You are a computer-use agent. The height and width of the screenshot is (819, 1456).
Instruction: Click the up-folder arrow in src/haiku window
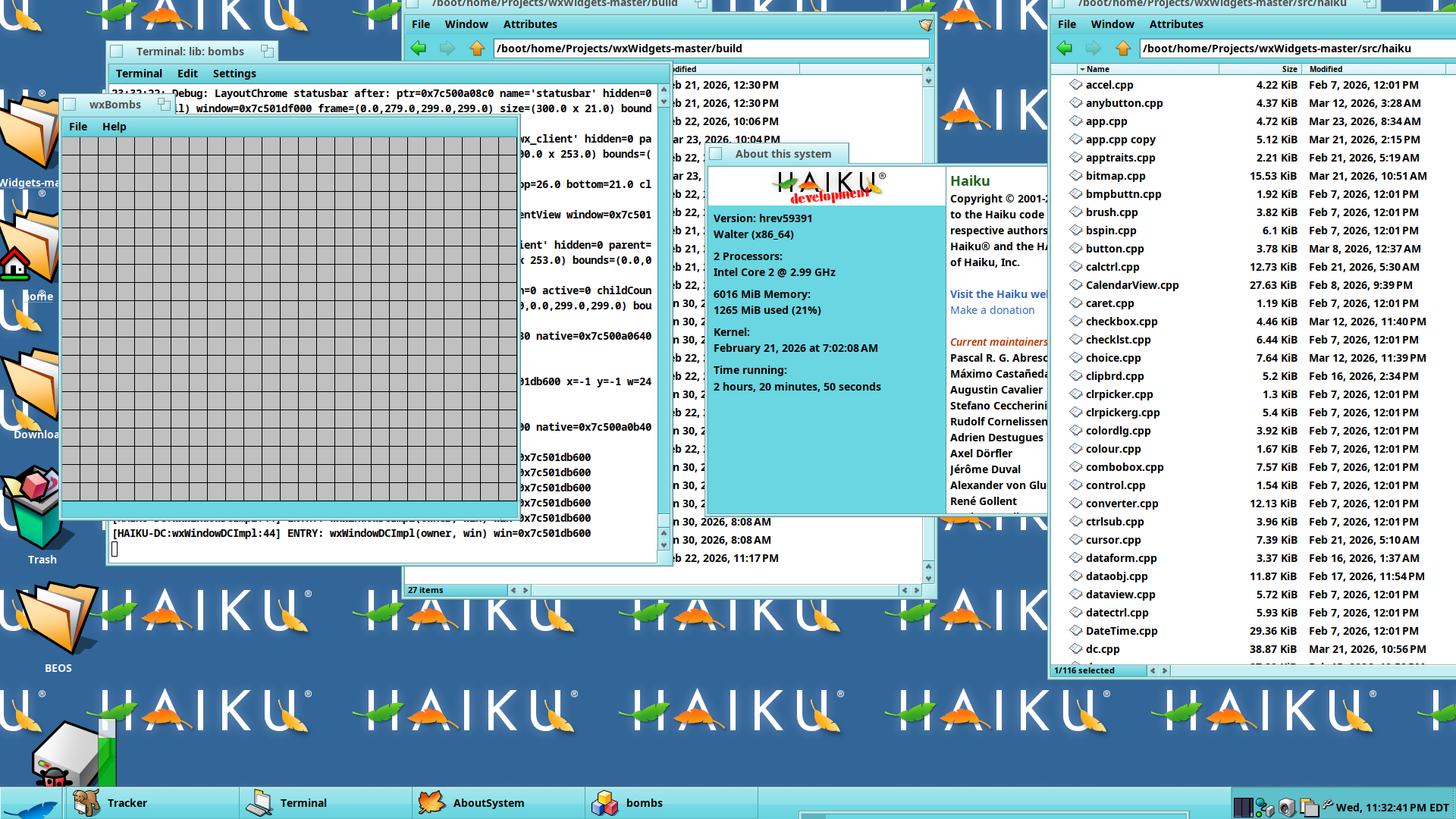1123,49
